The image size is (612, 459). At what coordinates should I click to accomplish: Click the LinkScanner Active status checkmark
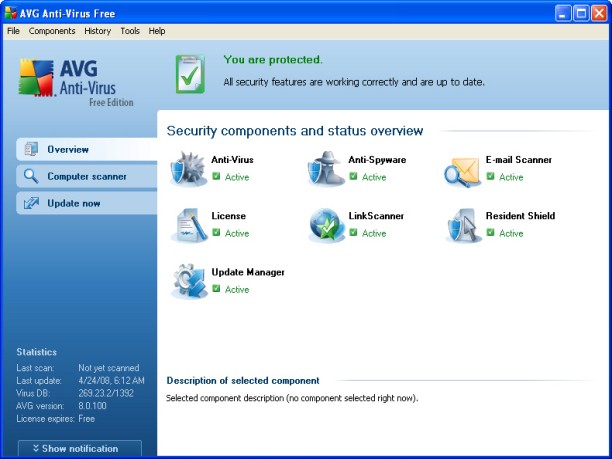[x=353, y=233]
